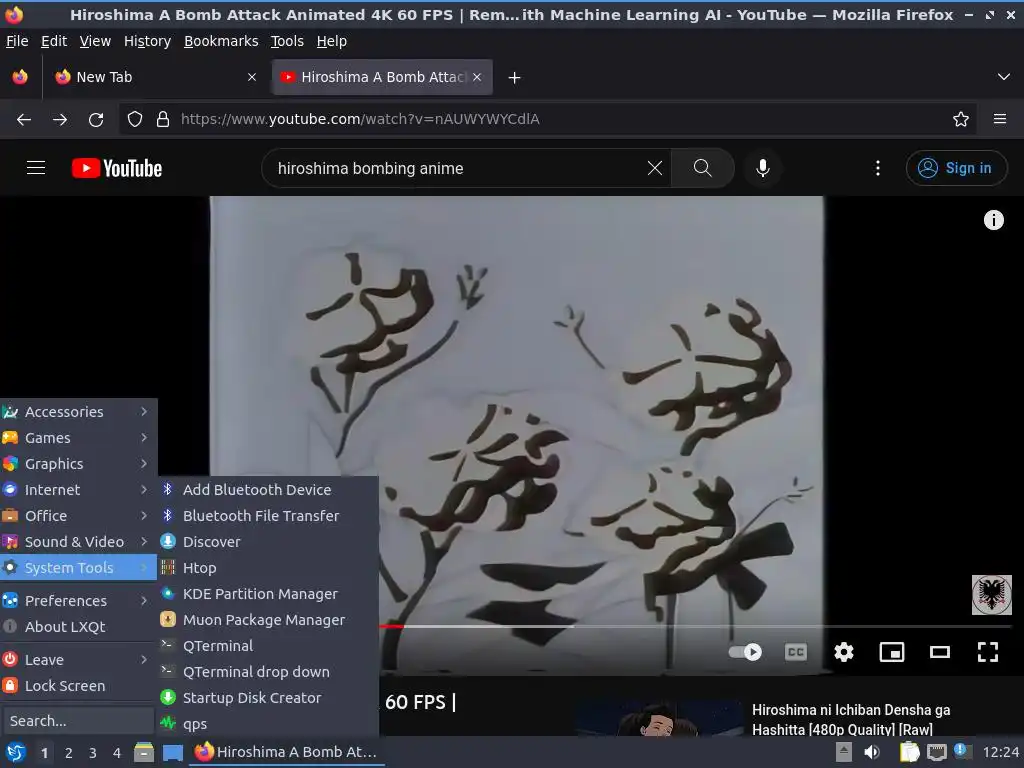Go back in Firefox

tap(24, 120)
